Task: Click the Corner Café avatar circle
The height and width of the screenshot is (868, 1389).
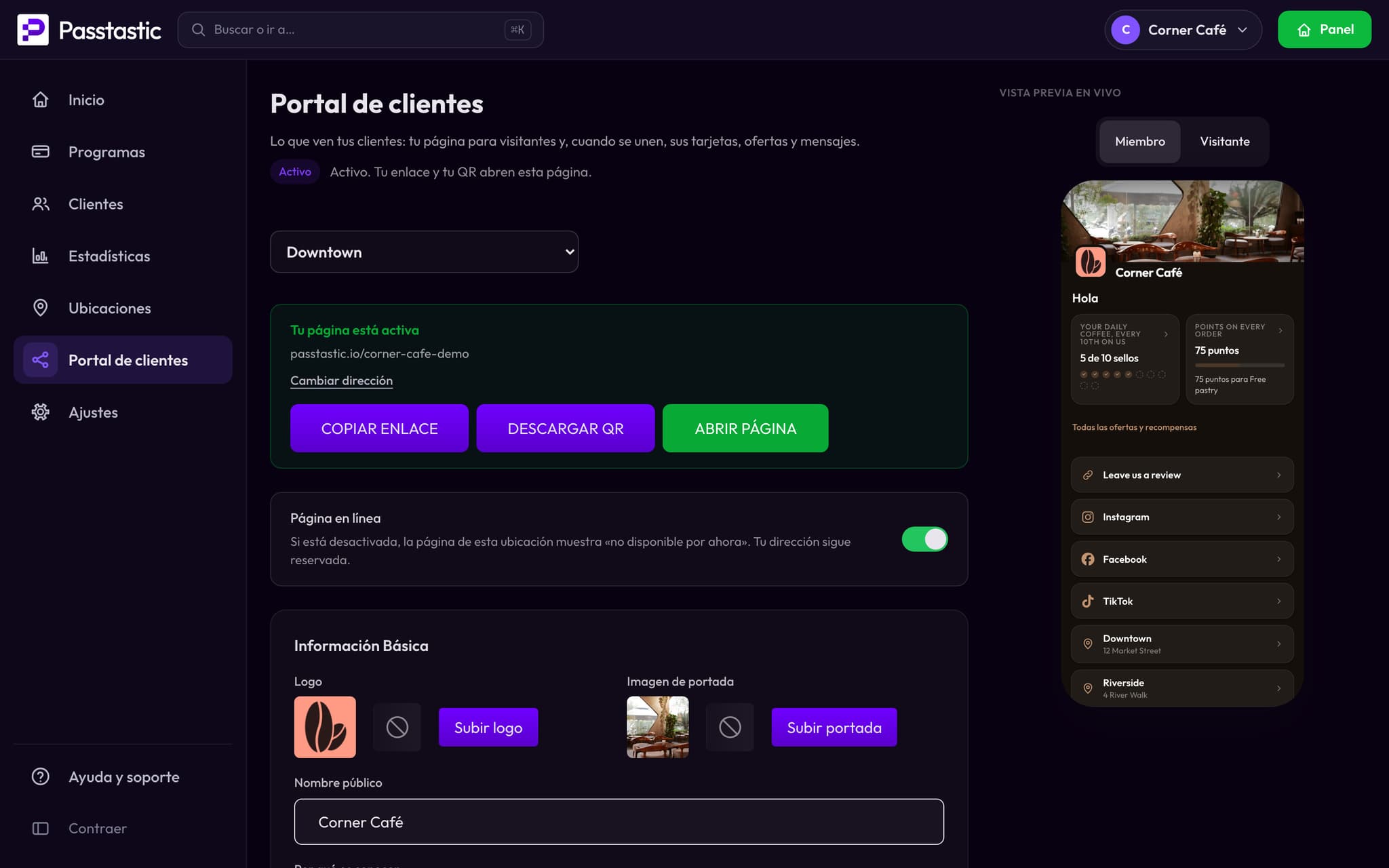Action: 1125,30
